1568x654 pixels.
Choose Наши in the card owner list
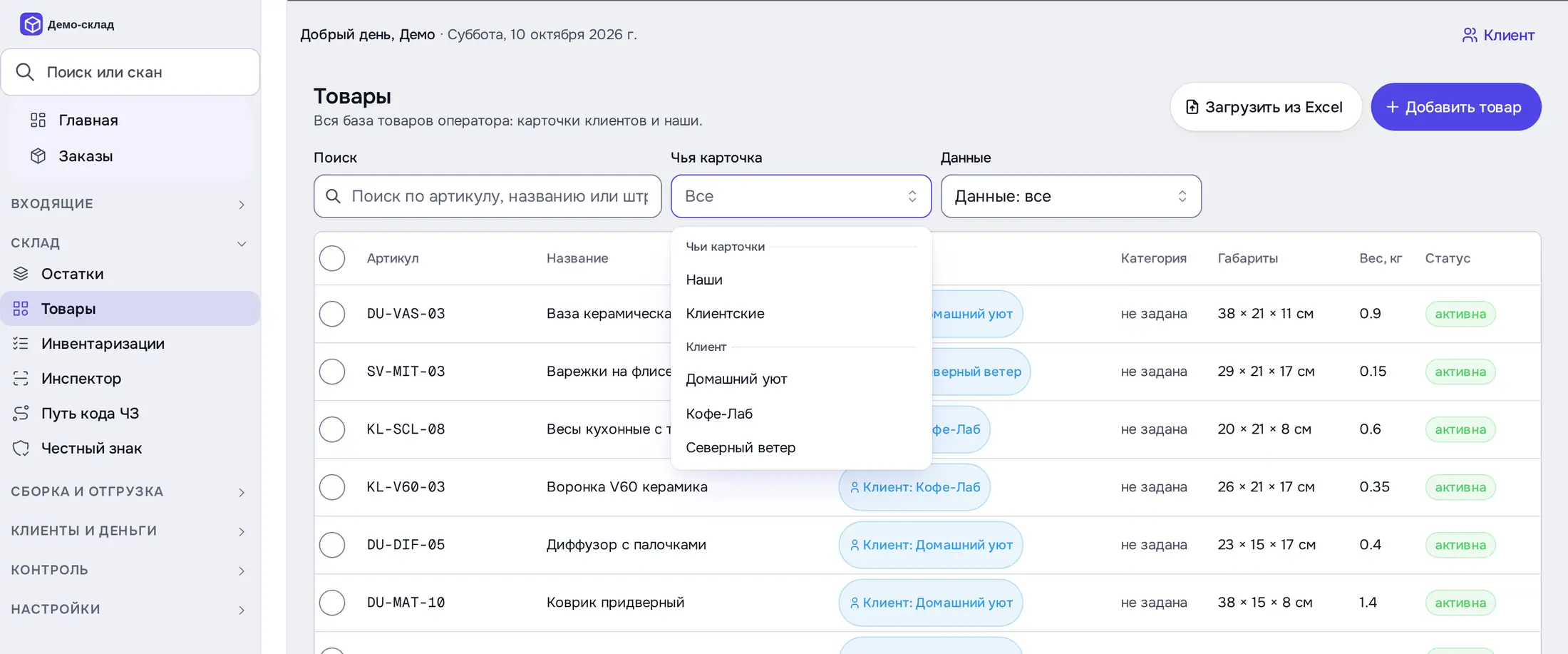pos(800,280)
